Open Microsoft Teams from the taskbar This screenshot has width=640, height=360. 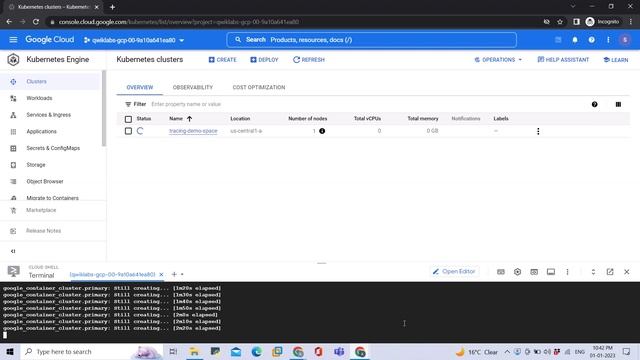339,351
